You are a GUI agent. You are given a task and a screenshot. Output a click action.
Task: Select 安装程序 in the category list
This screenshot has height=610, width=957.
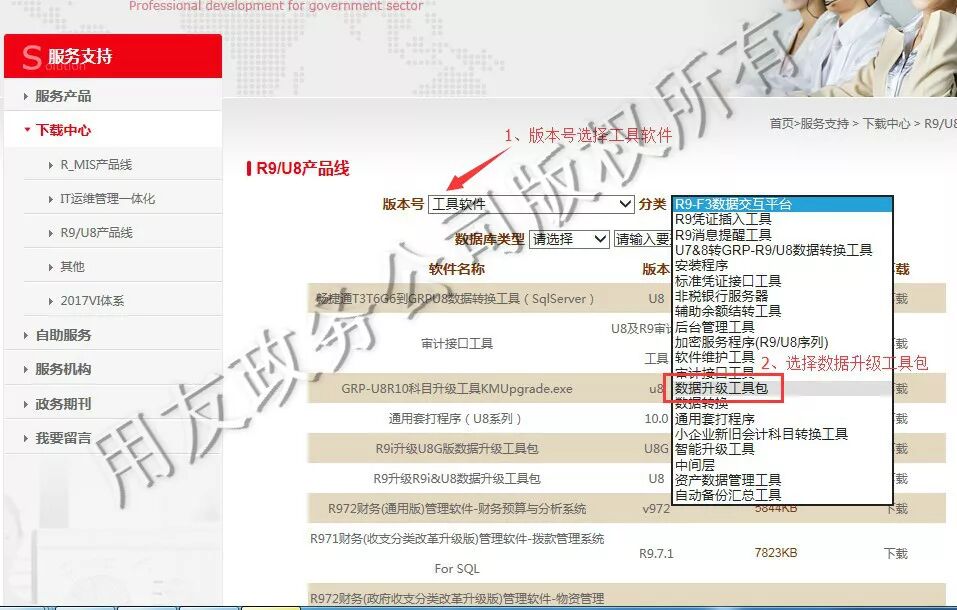pos(701,265)
